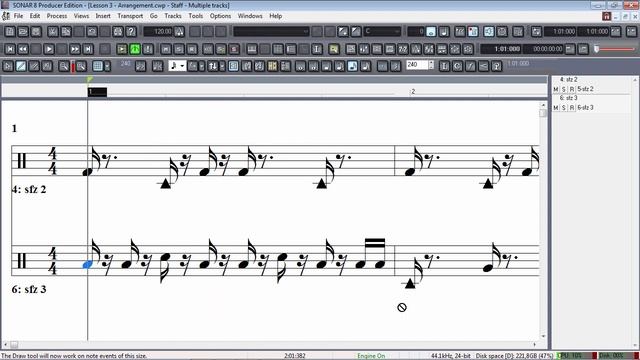Screen dimensions: 640x360
Task: Open the wide dark marker dropdown
Action: tap(271, 31)
